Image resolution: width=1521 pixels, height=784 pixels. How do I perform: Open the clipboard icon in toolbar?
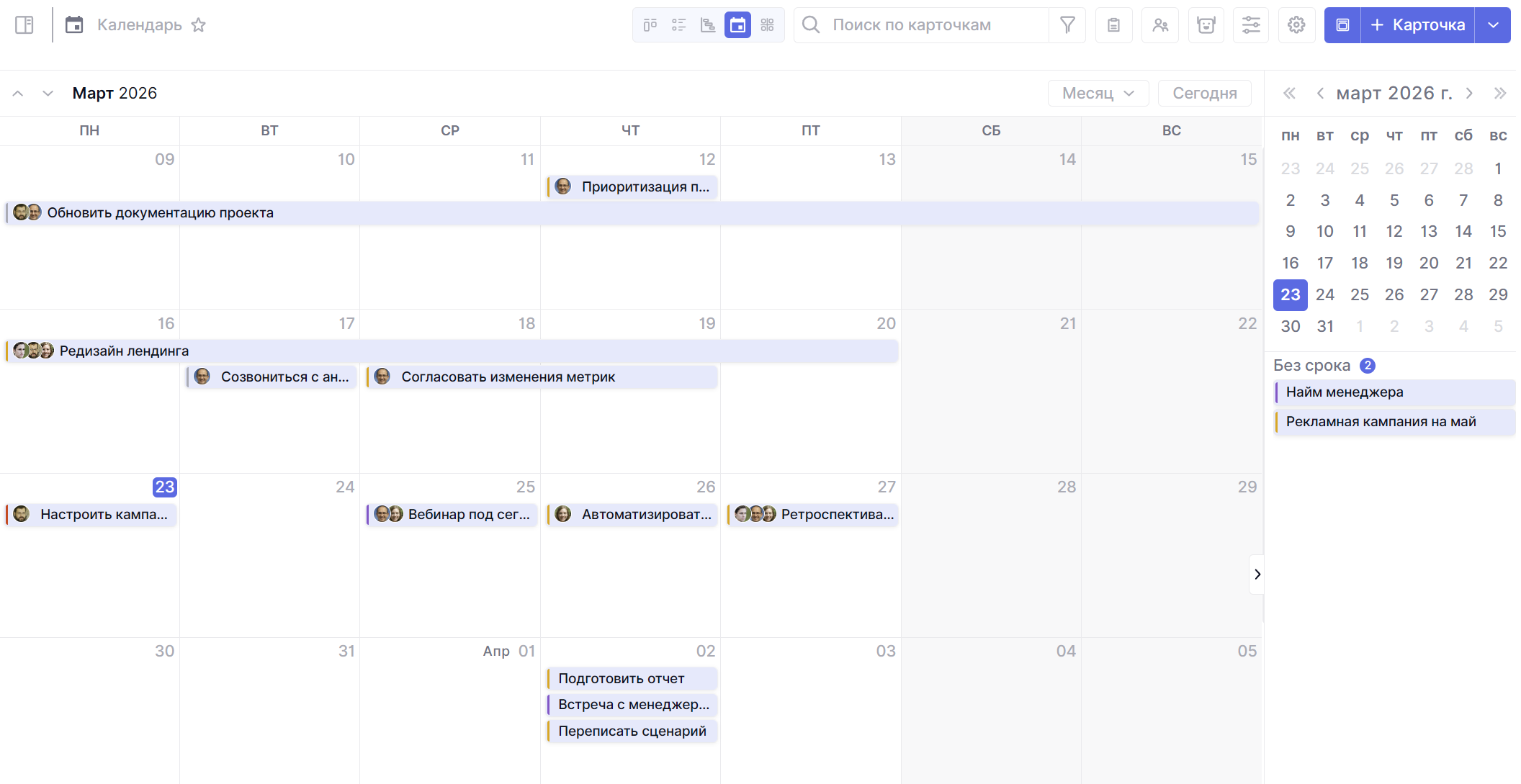point(1113,25)
